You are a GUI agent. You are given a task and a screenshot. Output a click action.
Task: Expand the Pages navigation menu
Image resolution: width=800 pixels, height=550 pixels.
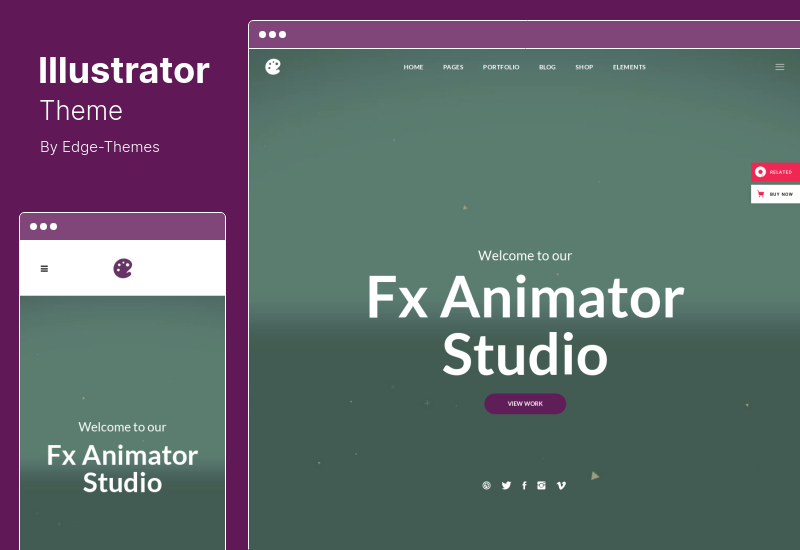tap(453, 67)
